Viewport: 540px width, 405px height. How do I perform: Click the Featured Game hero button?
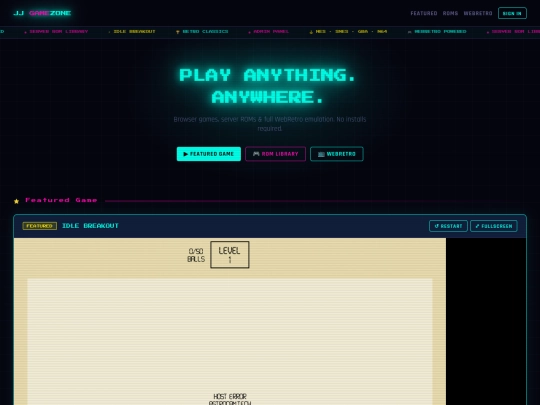[209, 154]
